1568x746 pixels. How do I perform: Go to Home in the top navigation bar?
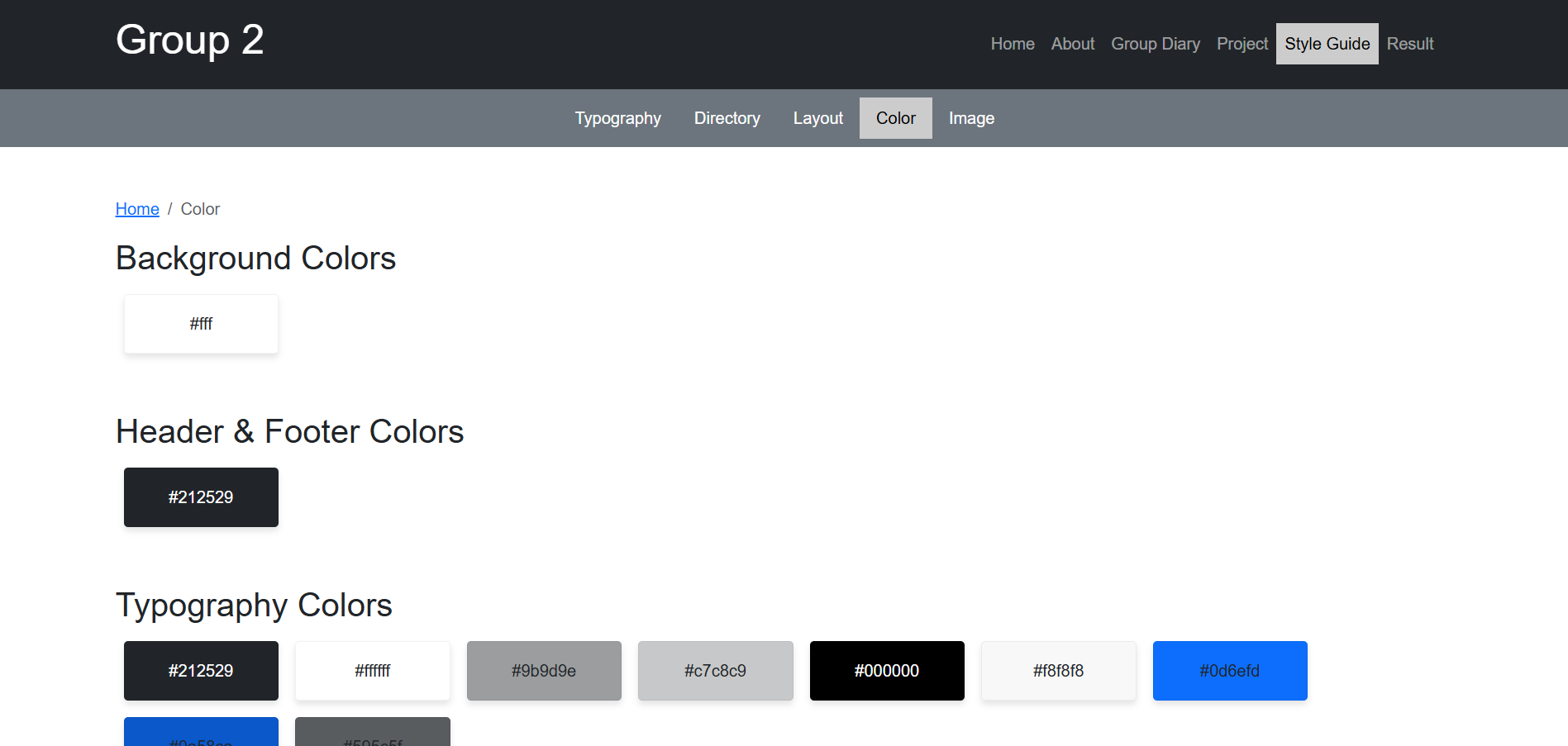[x=1012, y=44]
